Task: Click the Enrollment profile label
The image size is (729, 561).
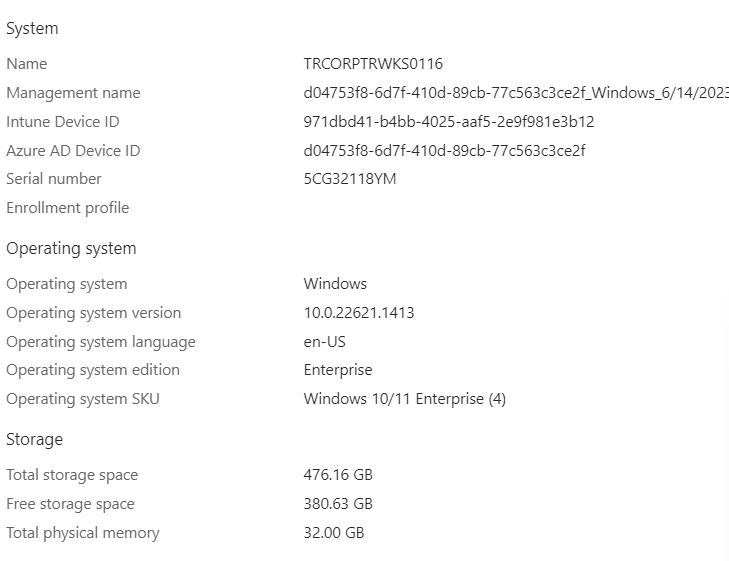Action: click(x=67, y=208)
